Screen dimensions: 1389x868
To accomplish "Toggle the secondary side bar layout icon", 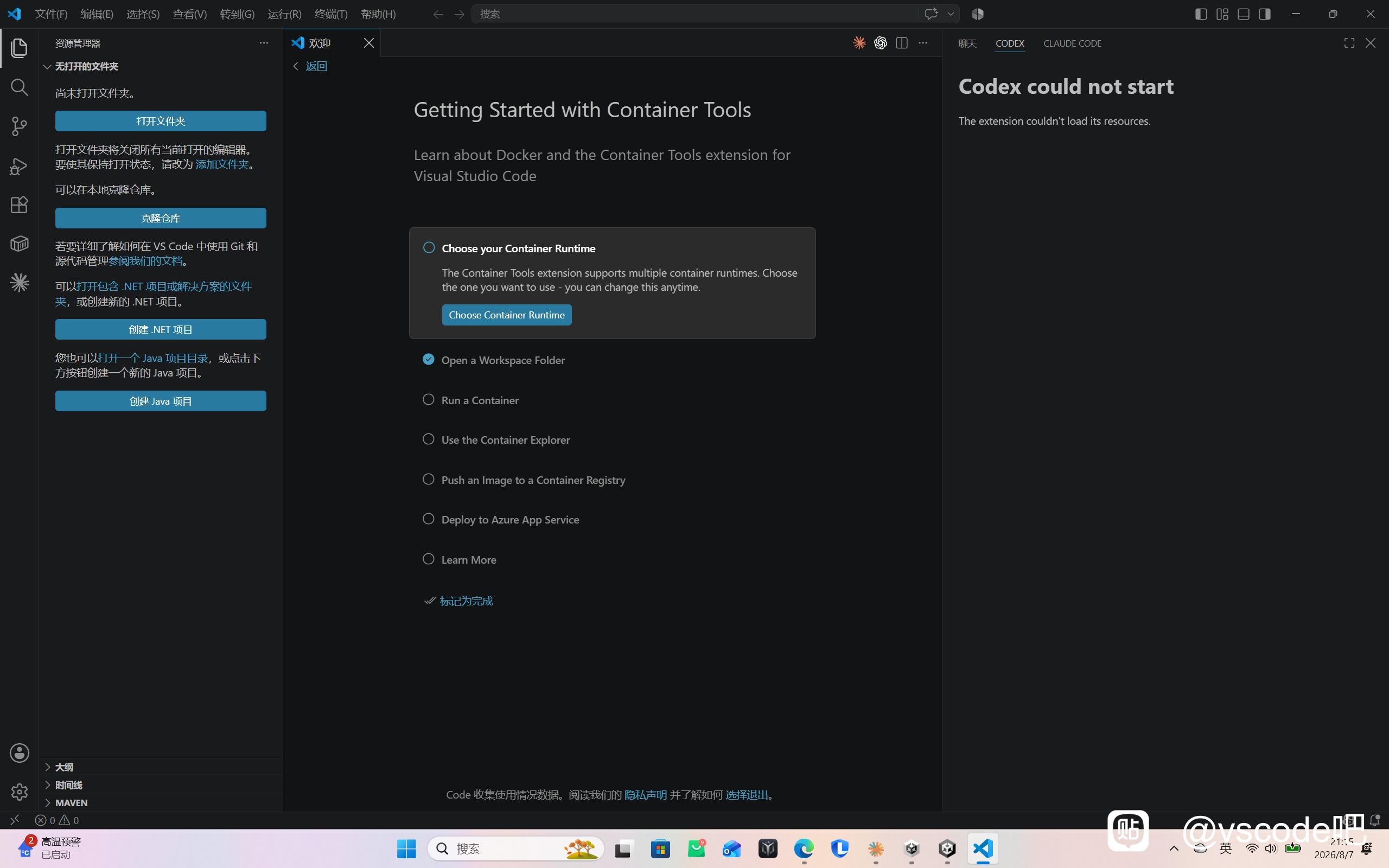I will [x=1264, y=14].
